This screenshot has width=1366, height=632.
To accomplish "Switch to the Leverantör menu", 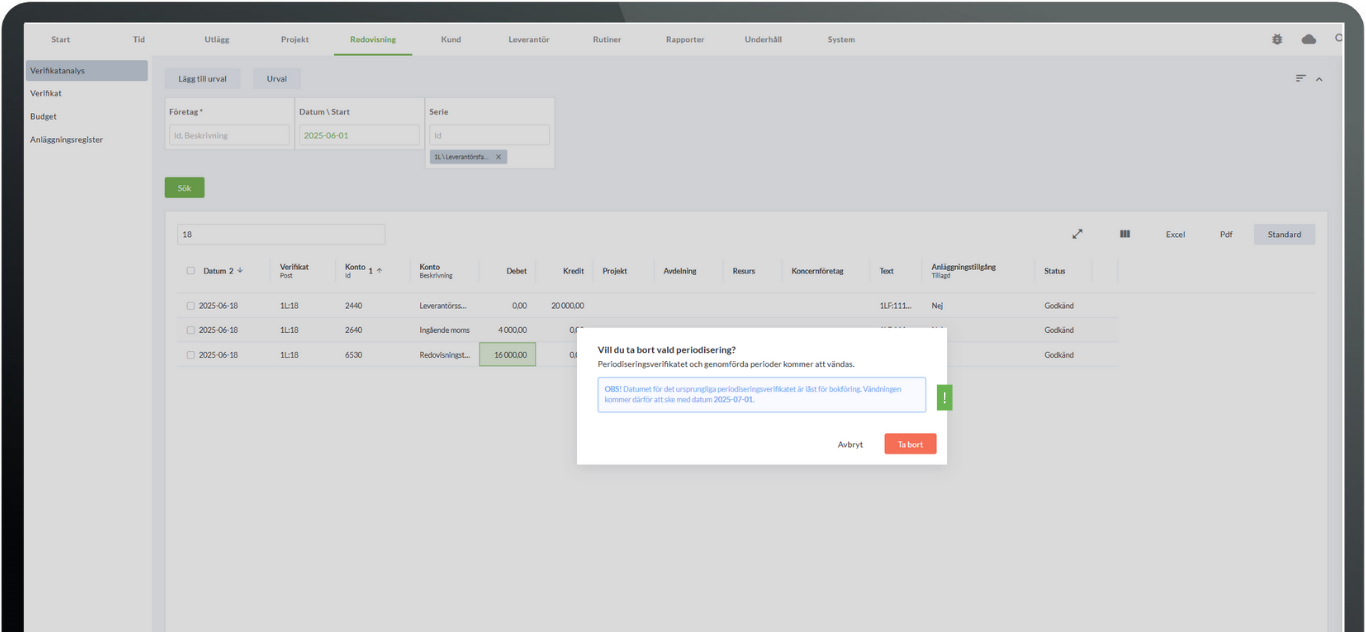I will pyautogui.click(x=529, y=40).
